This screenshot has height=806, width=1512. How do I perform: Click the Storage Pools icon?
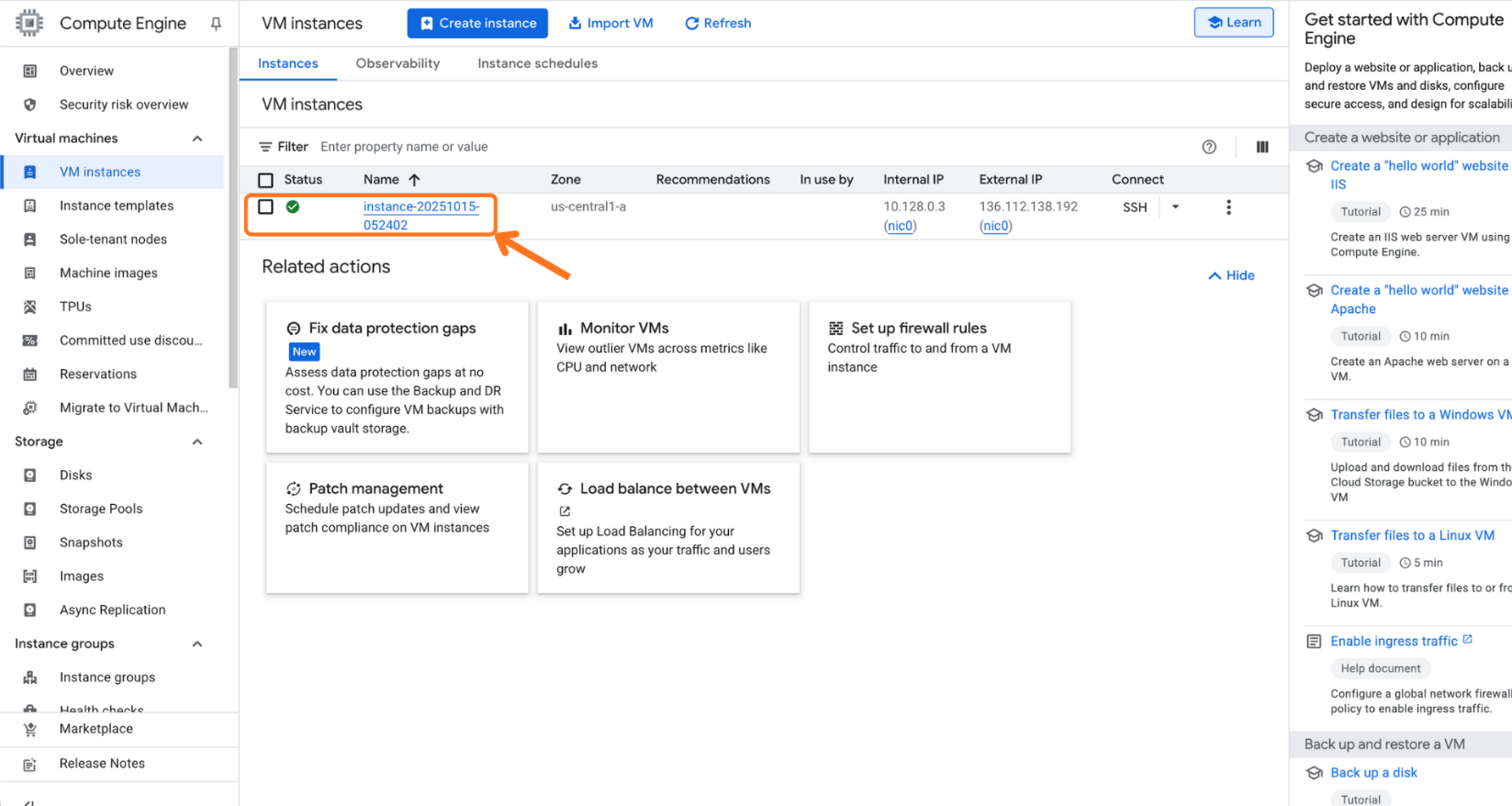[29, 509]
